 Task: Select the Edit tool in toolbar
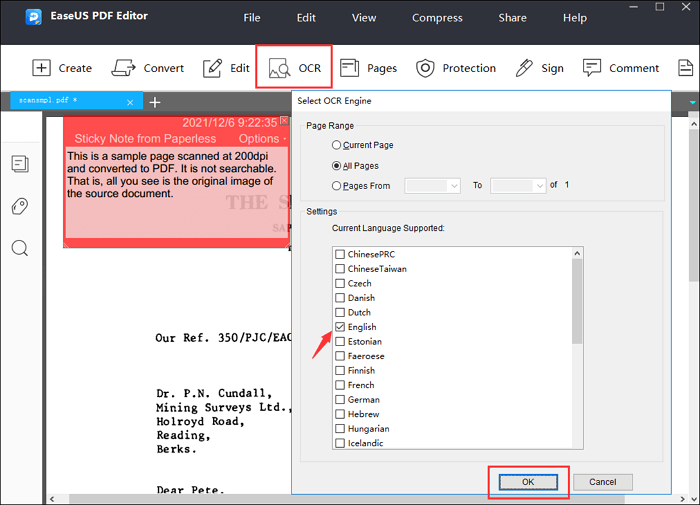coord(226,68)
